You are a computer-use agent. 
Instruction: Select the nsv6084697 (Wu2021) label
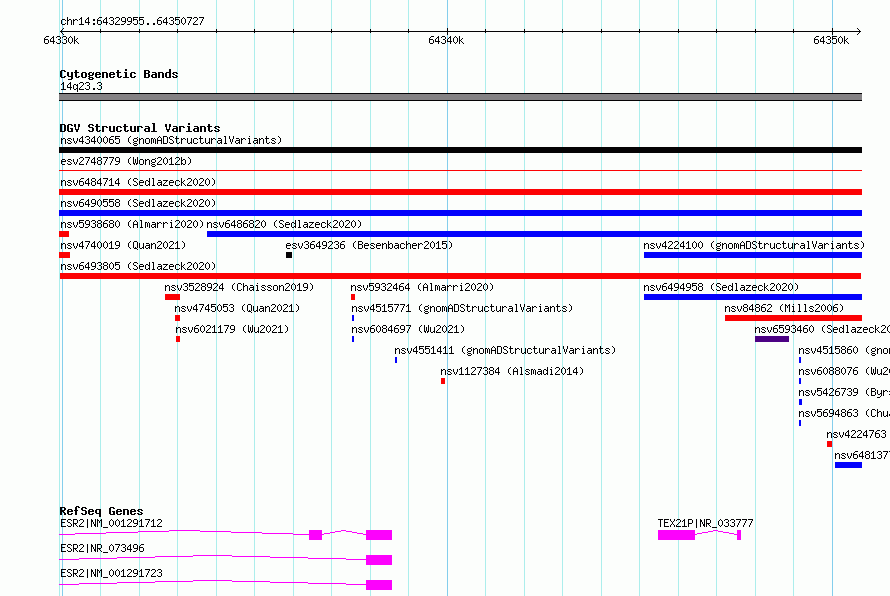(408, 329)
